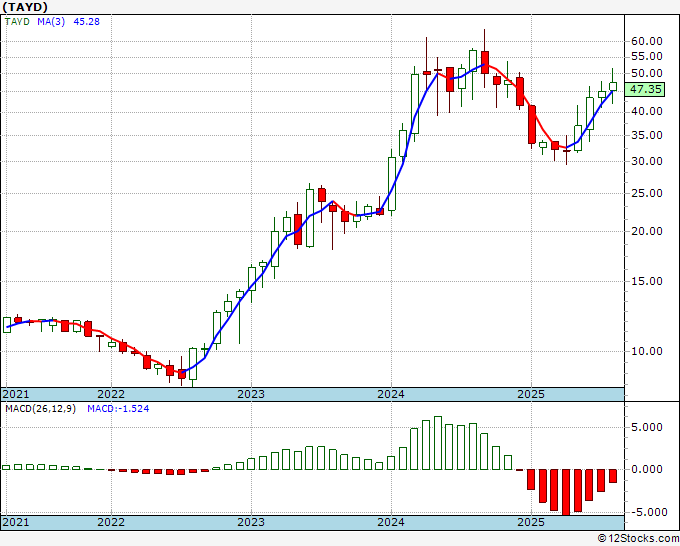This screenshot has height=546, width=680.
Task: Click the 40.00 price axis label
Action: point(647,111)
